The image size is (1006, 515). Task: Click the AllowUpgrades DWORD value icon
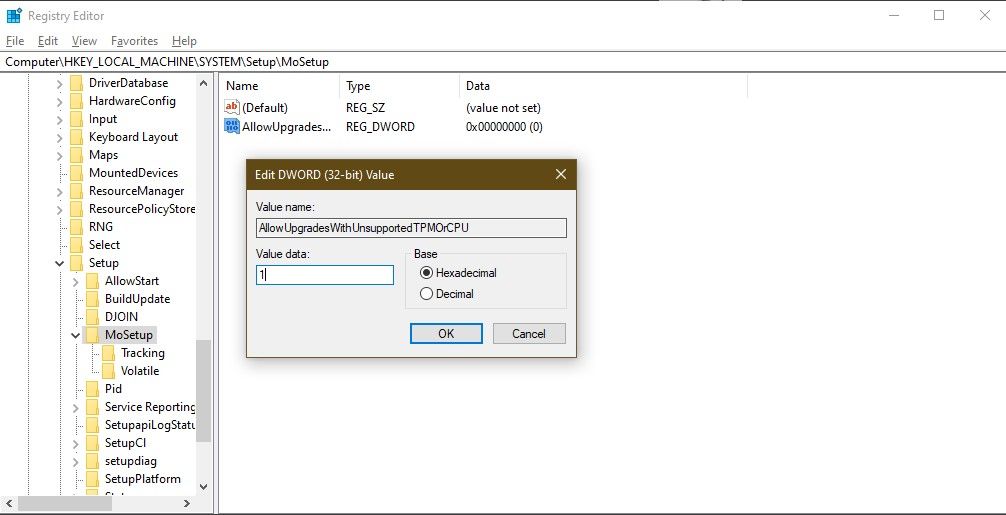coord(232,126)
